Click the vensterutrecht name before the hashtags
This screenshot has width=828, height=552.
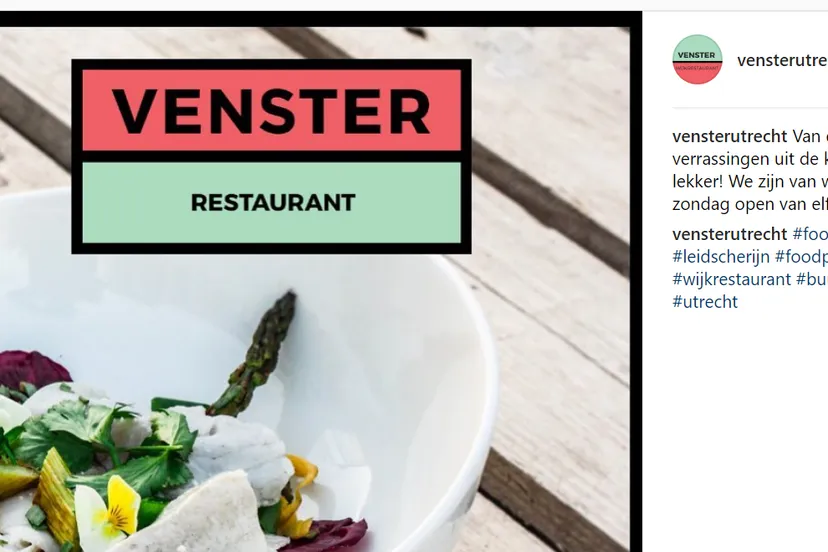(729, 234)
